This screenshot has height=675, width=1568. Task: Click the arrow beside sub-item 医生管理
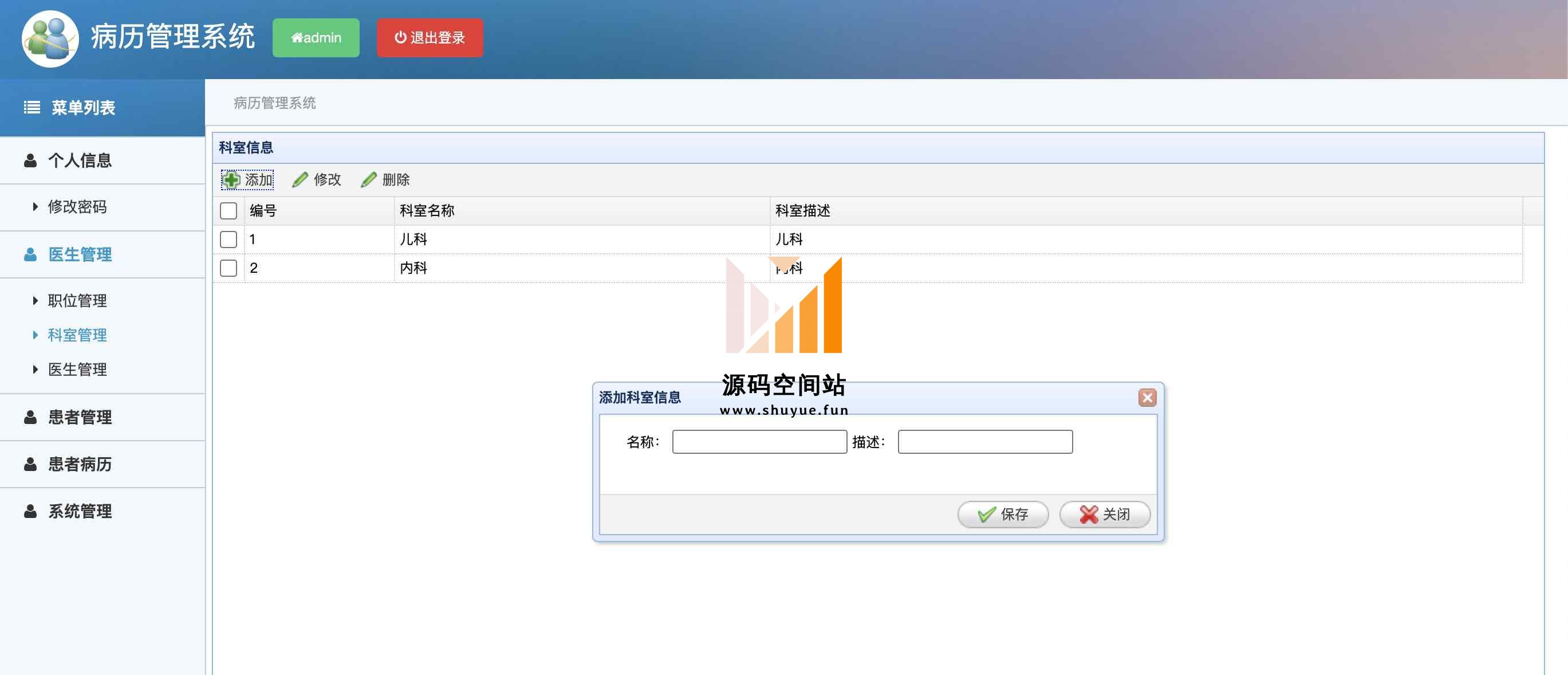pos(36,370)
